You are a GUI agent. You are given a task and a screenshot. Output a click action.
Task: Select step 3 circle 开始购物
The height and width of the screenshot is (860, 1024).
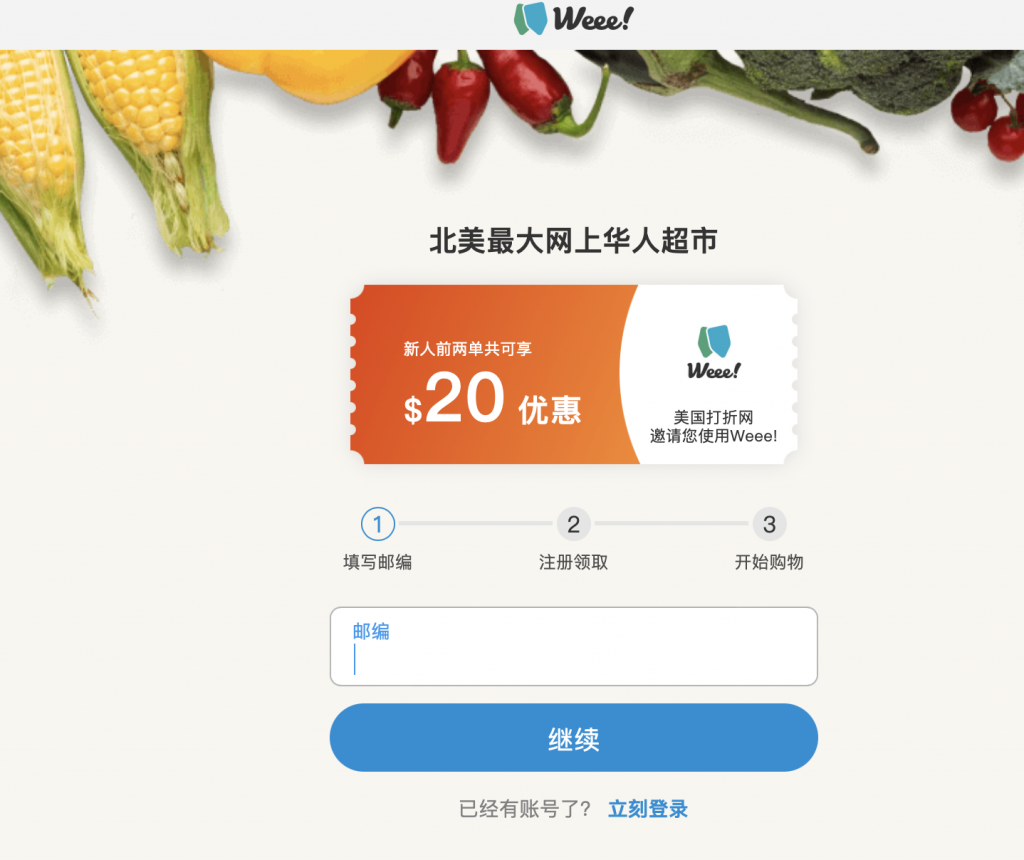pyautogui.click(x=769, y=524)
